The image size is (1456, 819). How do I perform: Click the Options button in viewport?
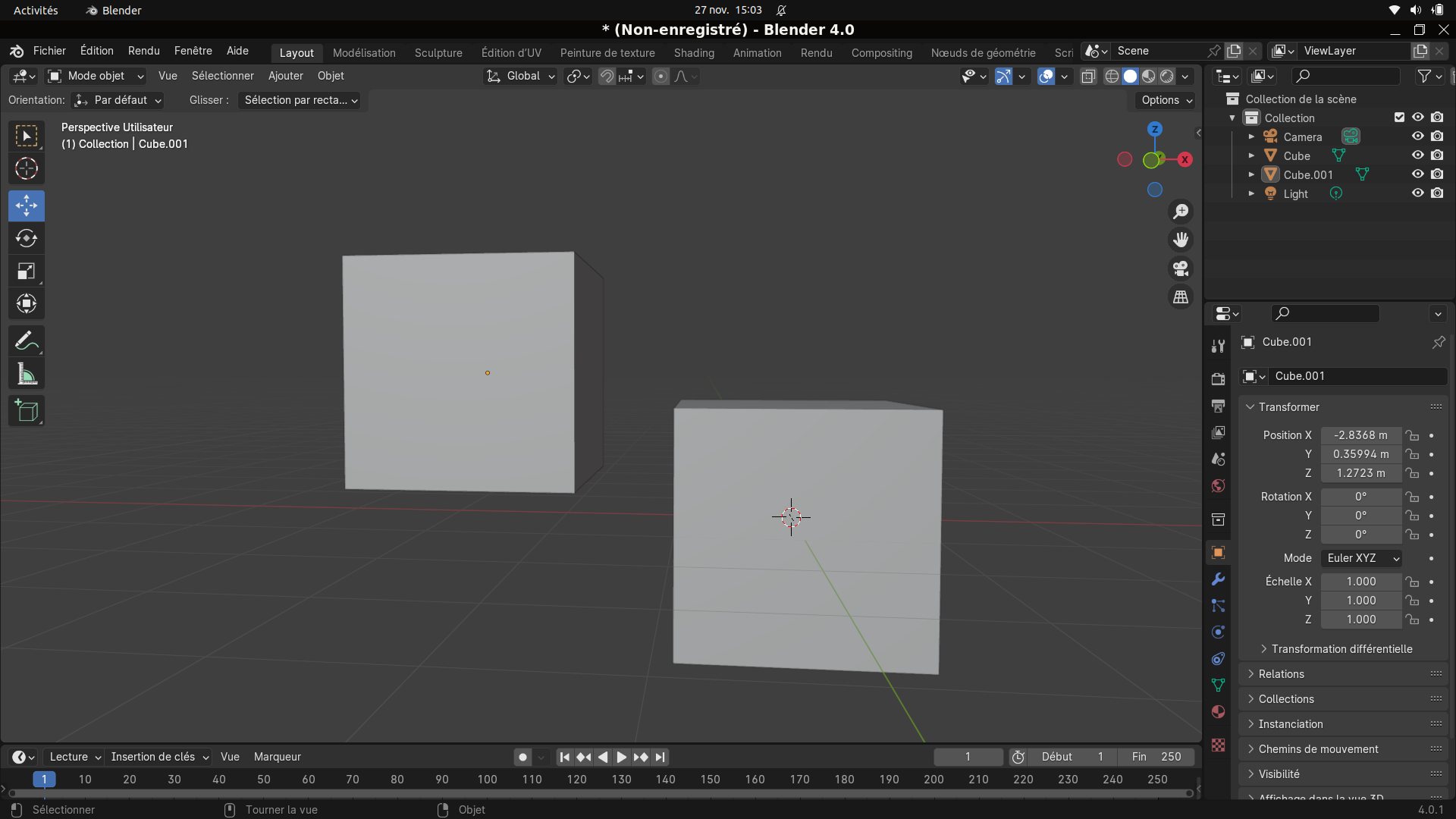click(x=1166, y=100)
